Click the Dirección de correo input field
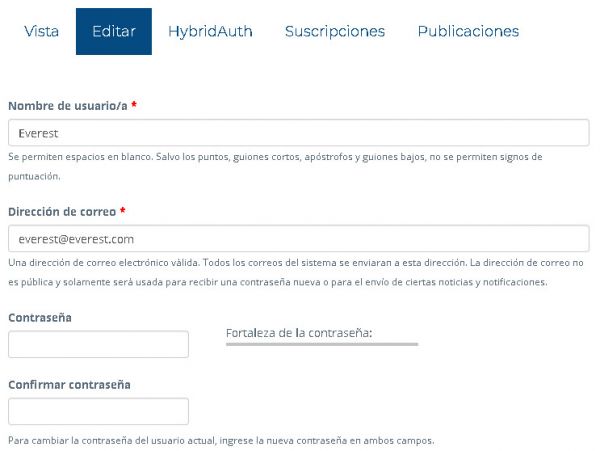The image size is (600, 451). 298,239
